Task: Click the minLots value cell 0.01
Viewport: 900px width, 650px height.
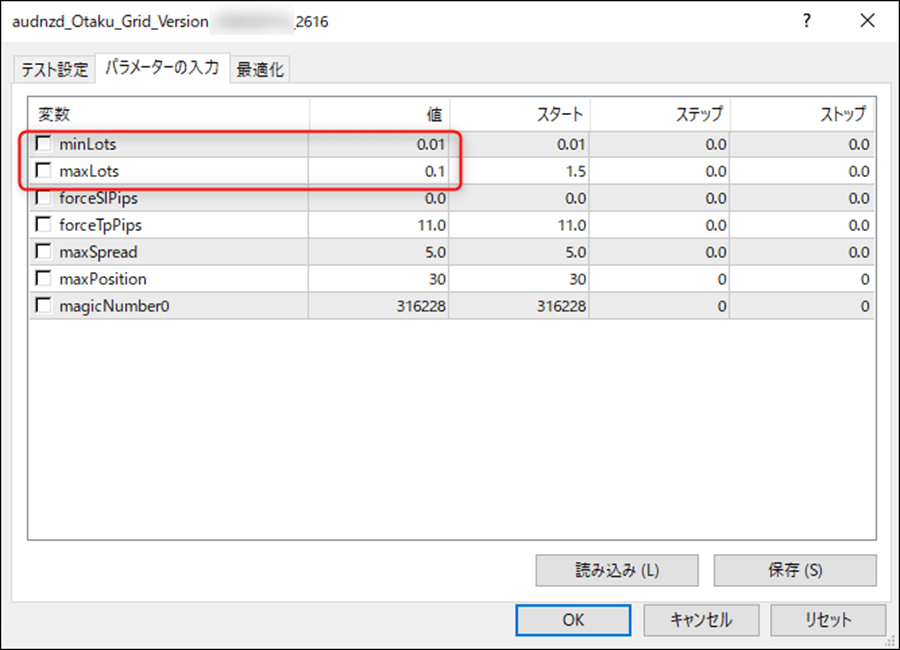Action: pyautogui.click(x=380, y=144)
